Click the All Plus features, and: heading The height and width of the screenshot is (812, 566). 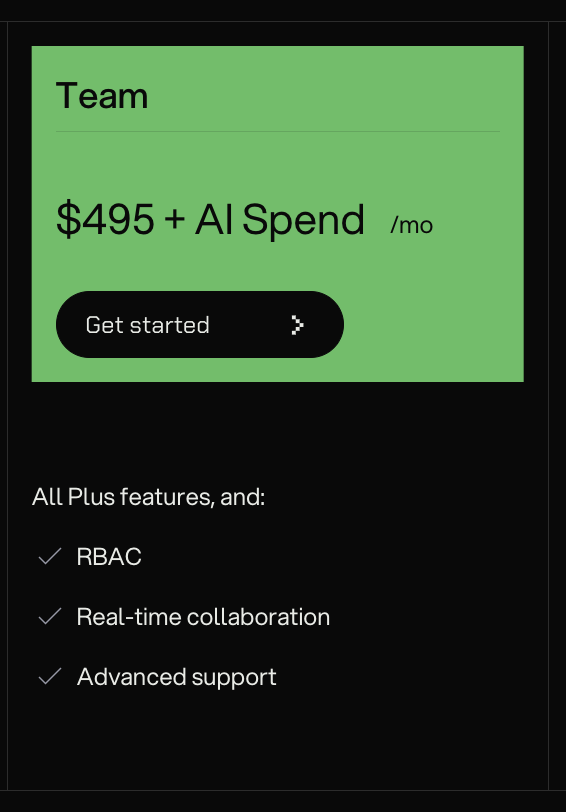coord(149,497)
